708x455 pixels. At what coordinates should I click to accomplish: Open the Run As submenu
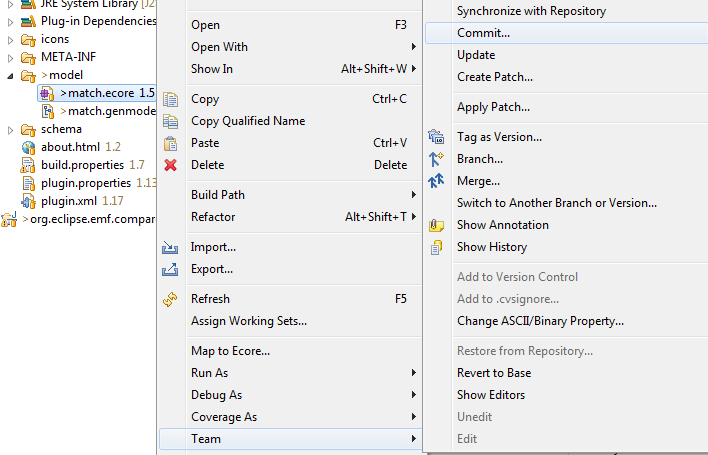click(291, 373)
